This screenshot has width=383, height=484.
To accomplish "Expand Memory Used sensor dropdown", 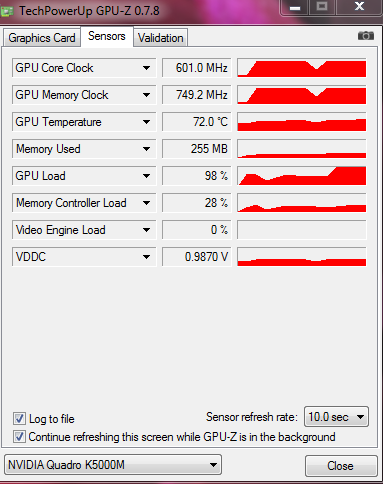I will pyautogui.click(x=146, y=149).
